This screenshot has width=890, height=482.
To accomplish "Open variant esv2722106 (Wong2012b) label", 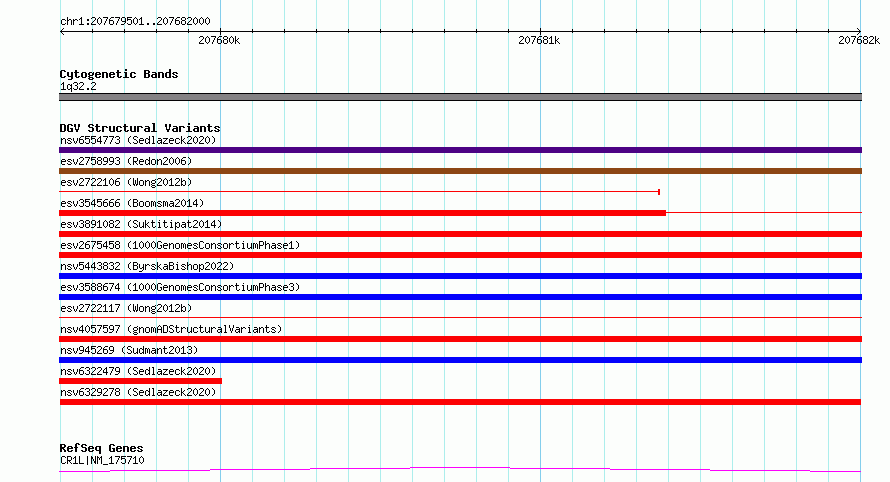I will tap(126, 182).
